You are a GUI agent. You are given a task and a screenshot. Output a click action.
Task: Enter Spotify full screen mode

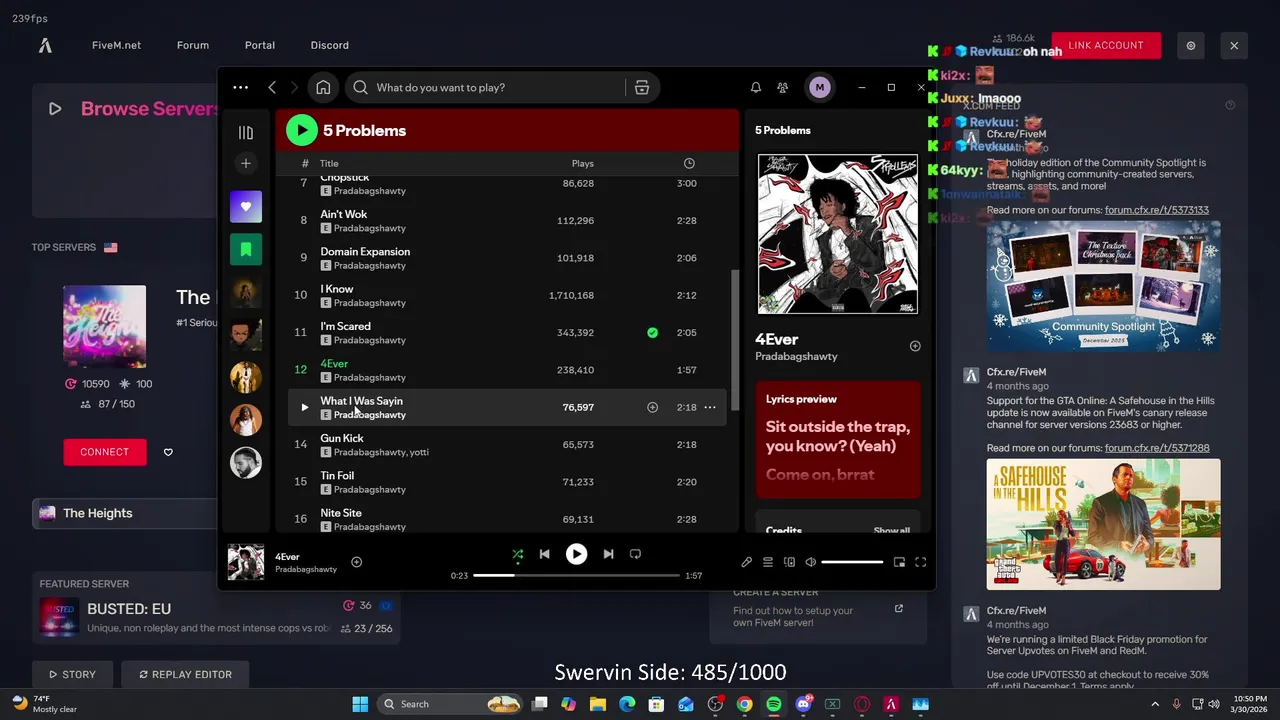tap(921, 562)
